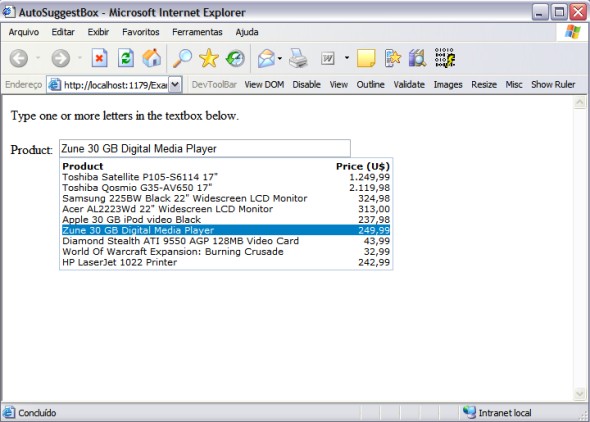
Task: Select Samsung 225BW Black 22" Widescreen LCD Monitor
Action: click(x=226, y=198)
